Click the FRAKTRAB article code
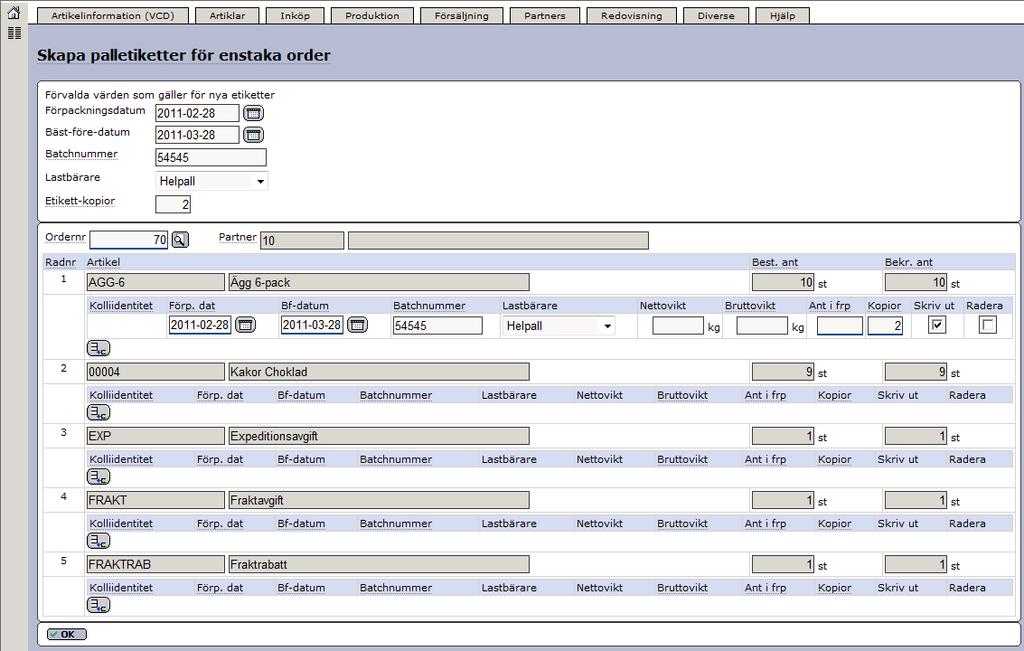 (155, 564)
